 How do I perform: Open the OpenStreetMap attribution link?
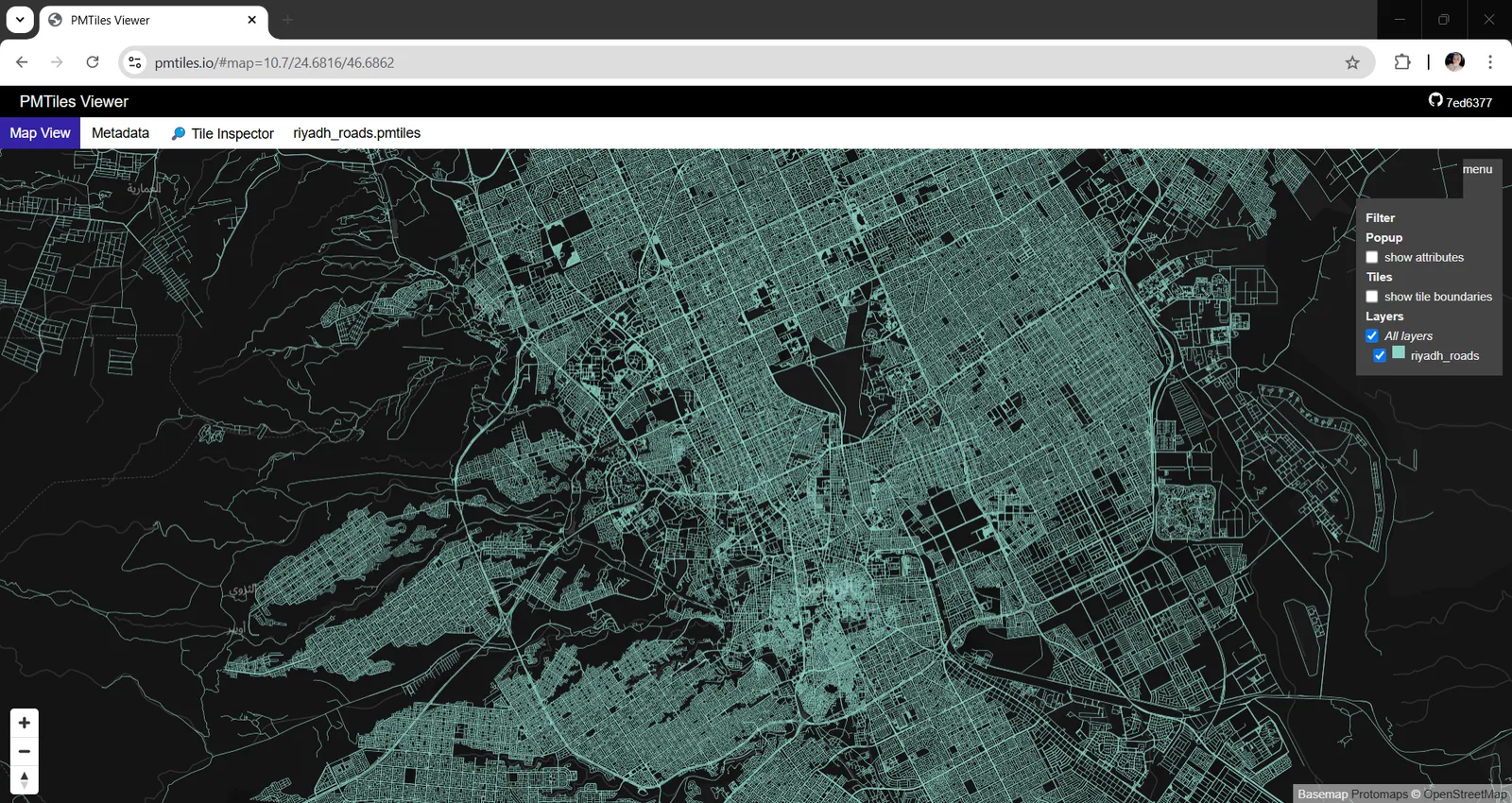(x=1466, y=794)
